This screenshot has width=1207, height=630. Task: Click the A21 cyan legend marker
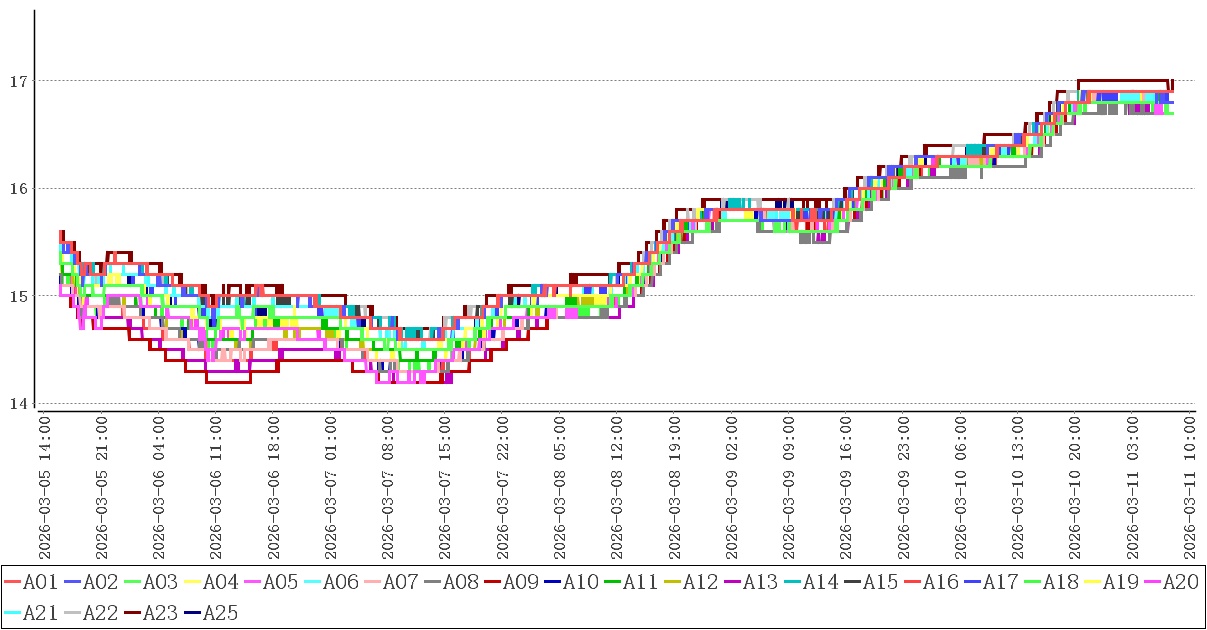13,613
